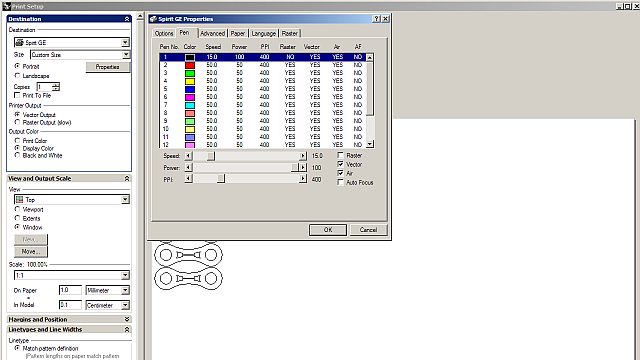Click the Power slider thumb
Viewport: 640px width, 360px height.
(x=294, y=167)
